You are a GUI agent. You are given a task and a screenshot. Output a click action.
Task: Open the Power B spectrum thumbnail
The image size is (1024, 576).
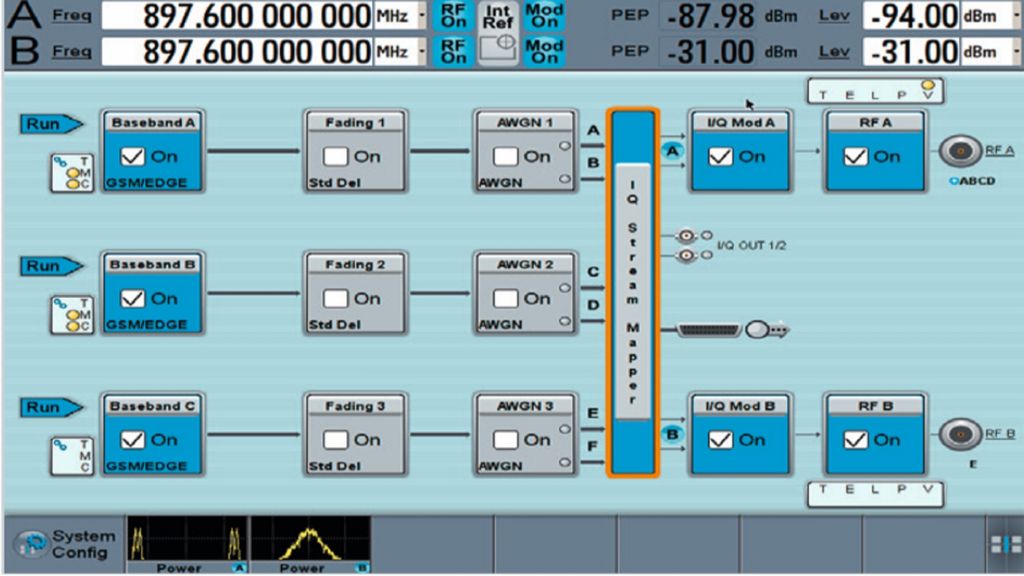tap(310, 545)
